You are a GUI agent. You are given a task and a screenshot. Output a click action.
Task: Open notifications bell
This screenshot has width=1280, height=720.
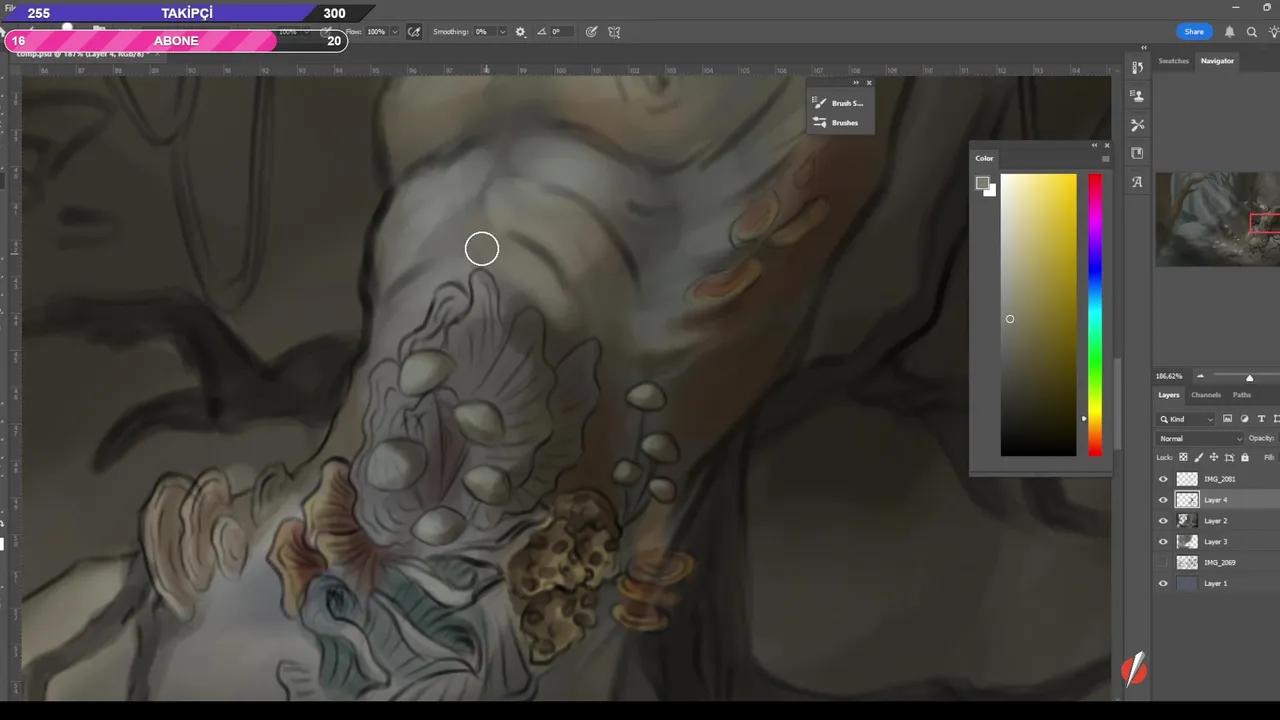[1230, 32]
